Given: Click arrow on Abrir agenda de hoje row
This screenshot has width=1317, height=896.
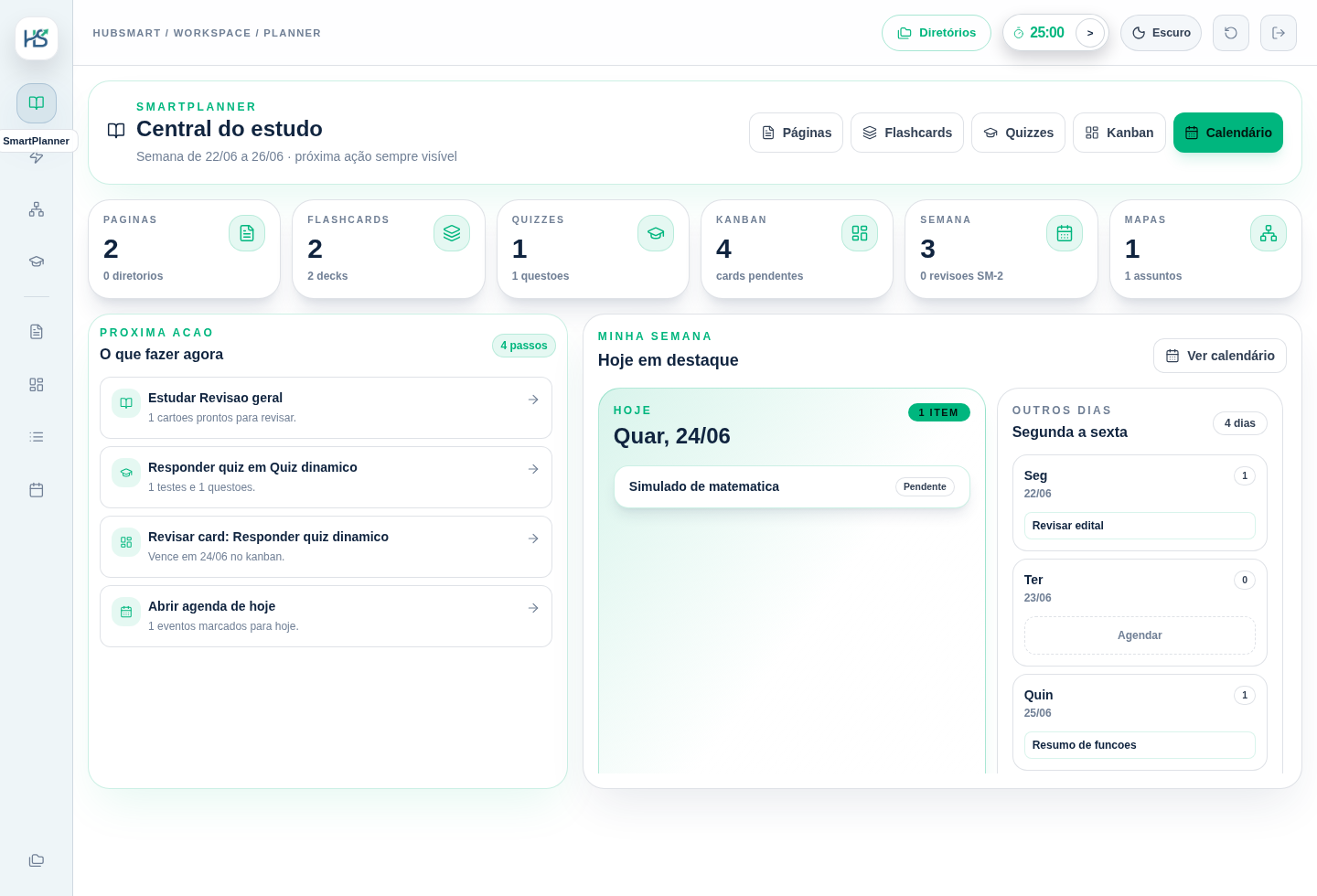Looking at the screenshot, I should pos(533,608).
